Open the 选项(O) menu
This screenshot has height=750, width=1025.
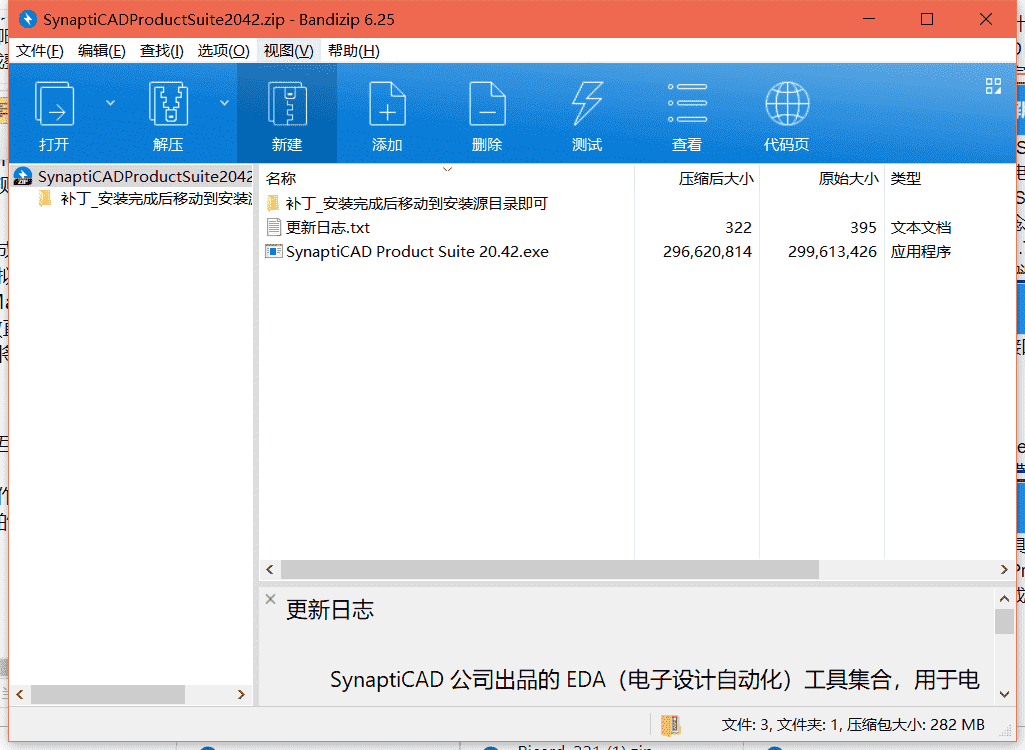pyautogui.click(x=224, y=51)
